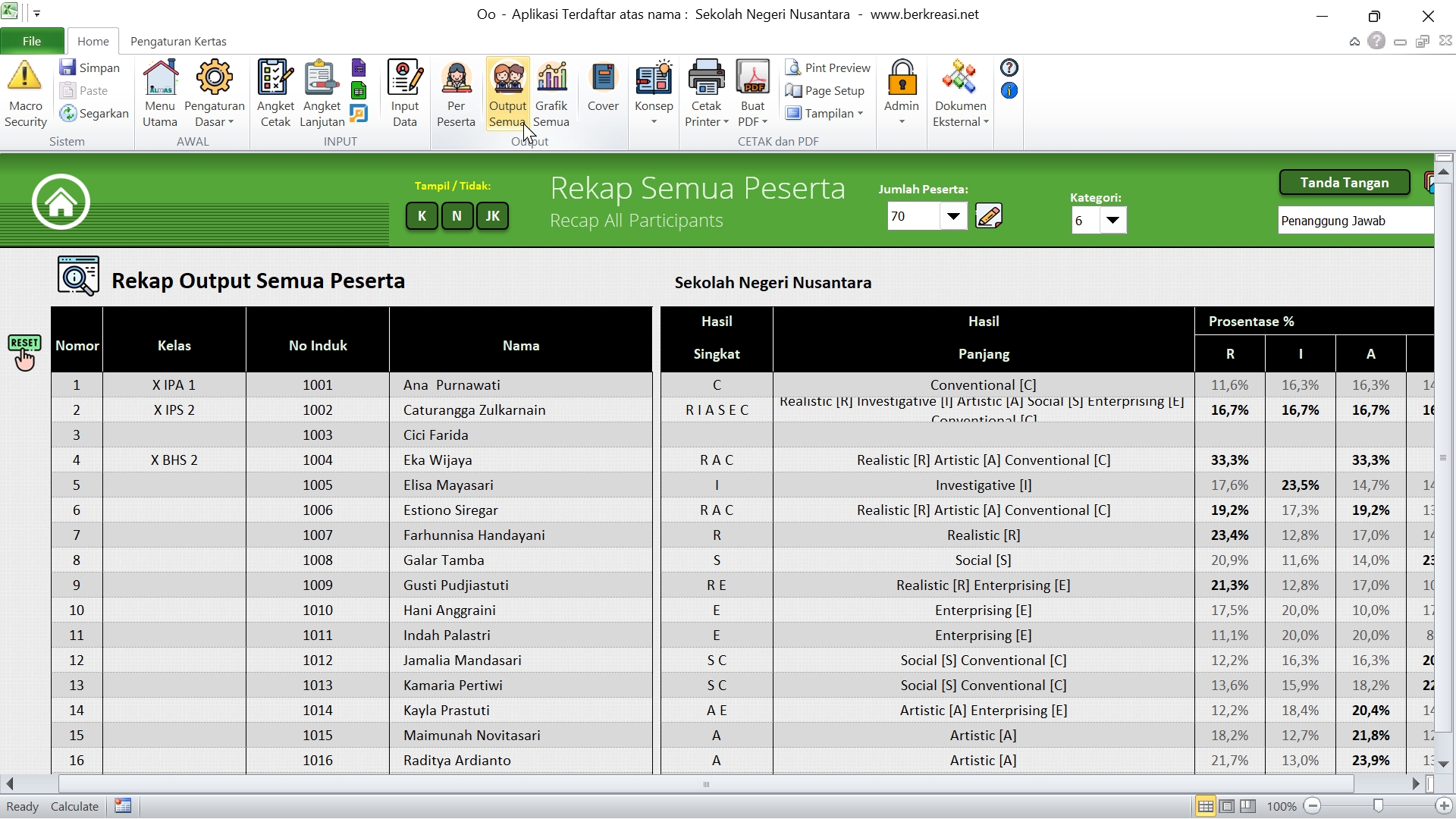The image size is (1456, 819).
Task: Switch to the Pengaturan Kertas tab
Action: 178,41
